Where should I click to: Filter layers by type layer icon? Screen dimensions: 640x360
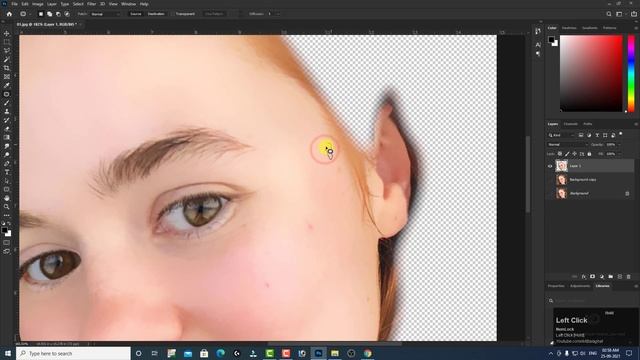point(597,135)
